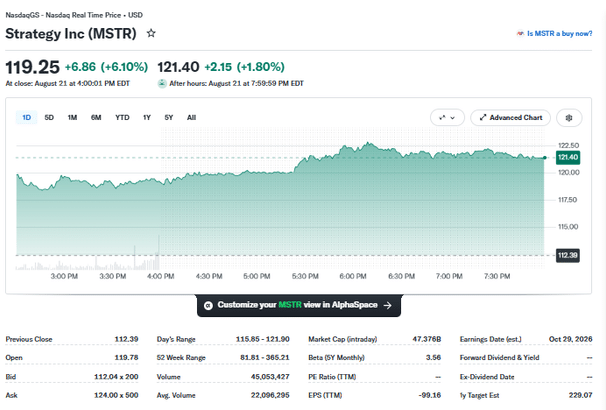The height and width of the screenshot is (410, 606).
Task: Open Advanced Chart view
Action: click(x=511, y=117)
